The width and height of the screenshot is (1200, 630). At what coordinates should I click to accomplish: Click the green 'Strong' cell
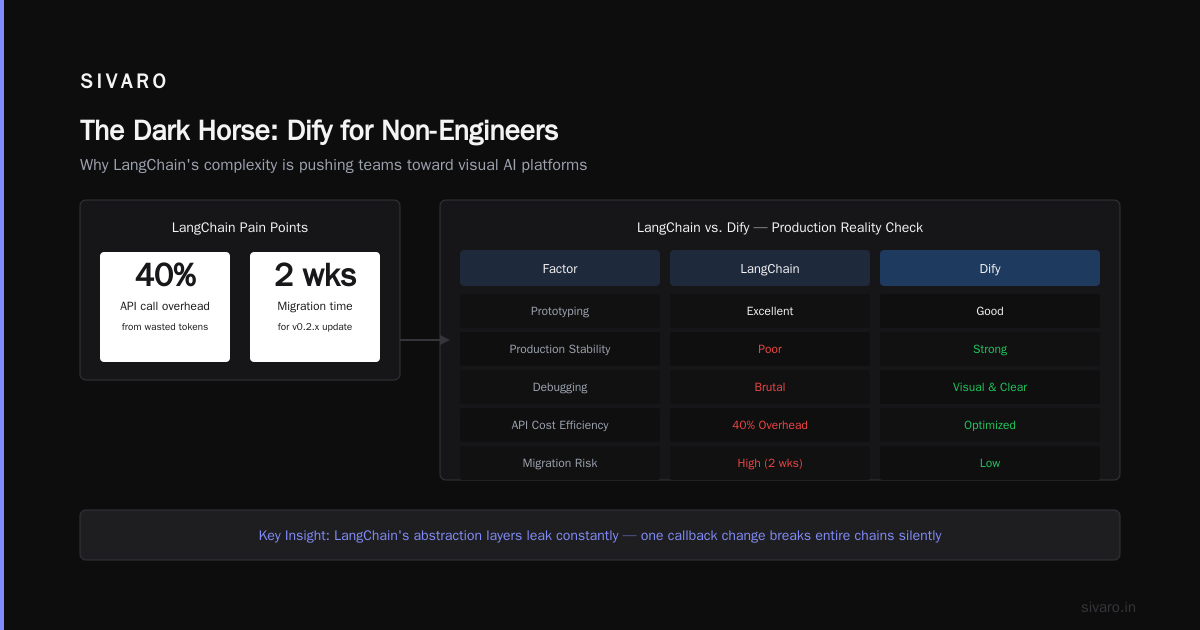click(990, 349)
